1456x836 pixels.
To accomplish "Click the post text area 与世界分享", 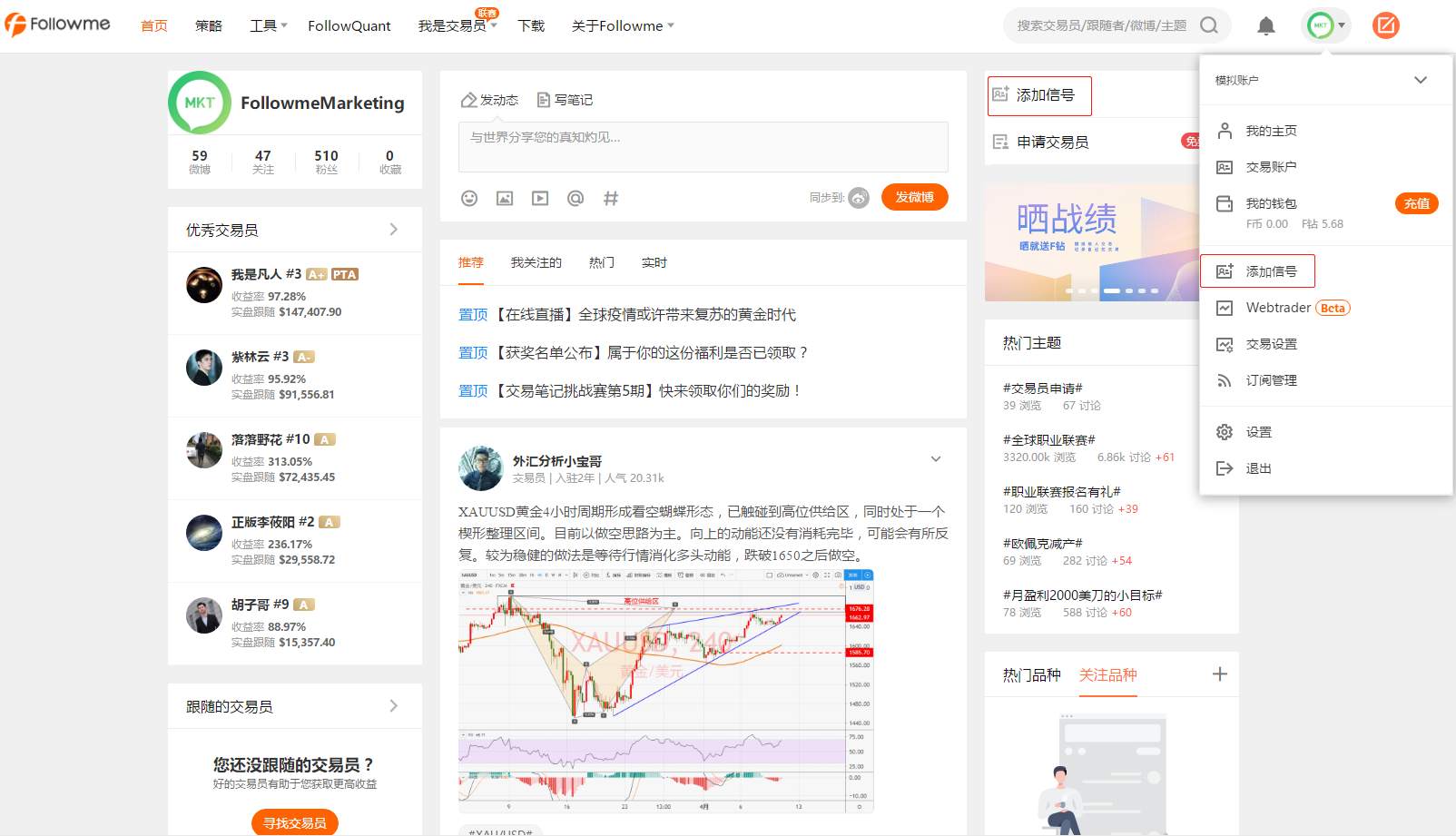I will click(703, 147).
